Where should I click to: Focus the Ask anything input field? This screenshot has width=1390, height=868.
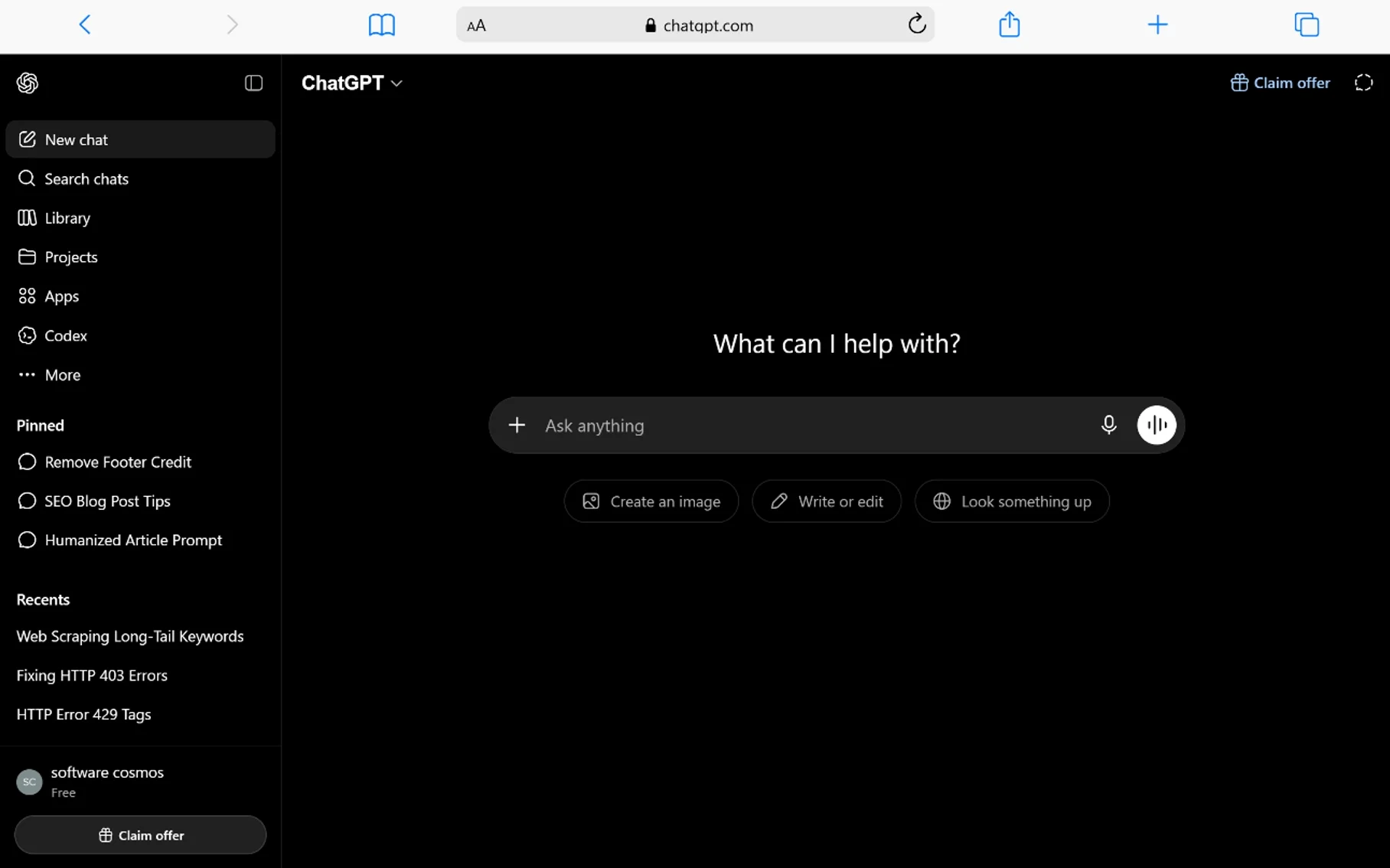pos(815,425)
